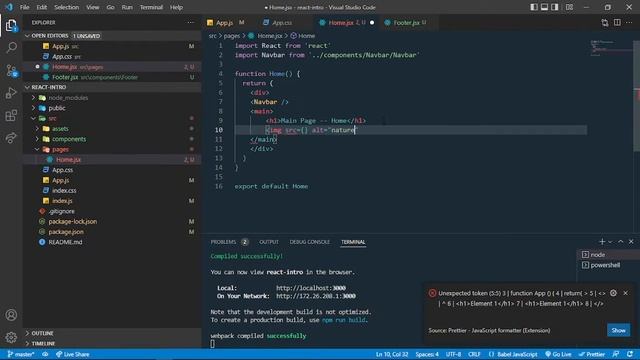Open editor more actions ellipsis
640x360 pixels.
point(629,22)
